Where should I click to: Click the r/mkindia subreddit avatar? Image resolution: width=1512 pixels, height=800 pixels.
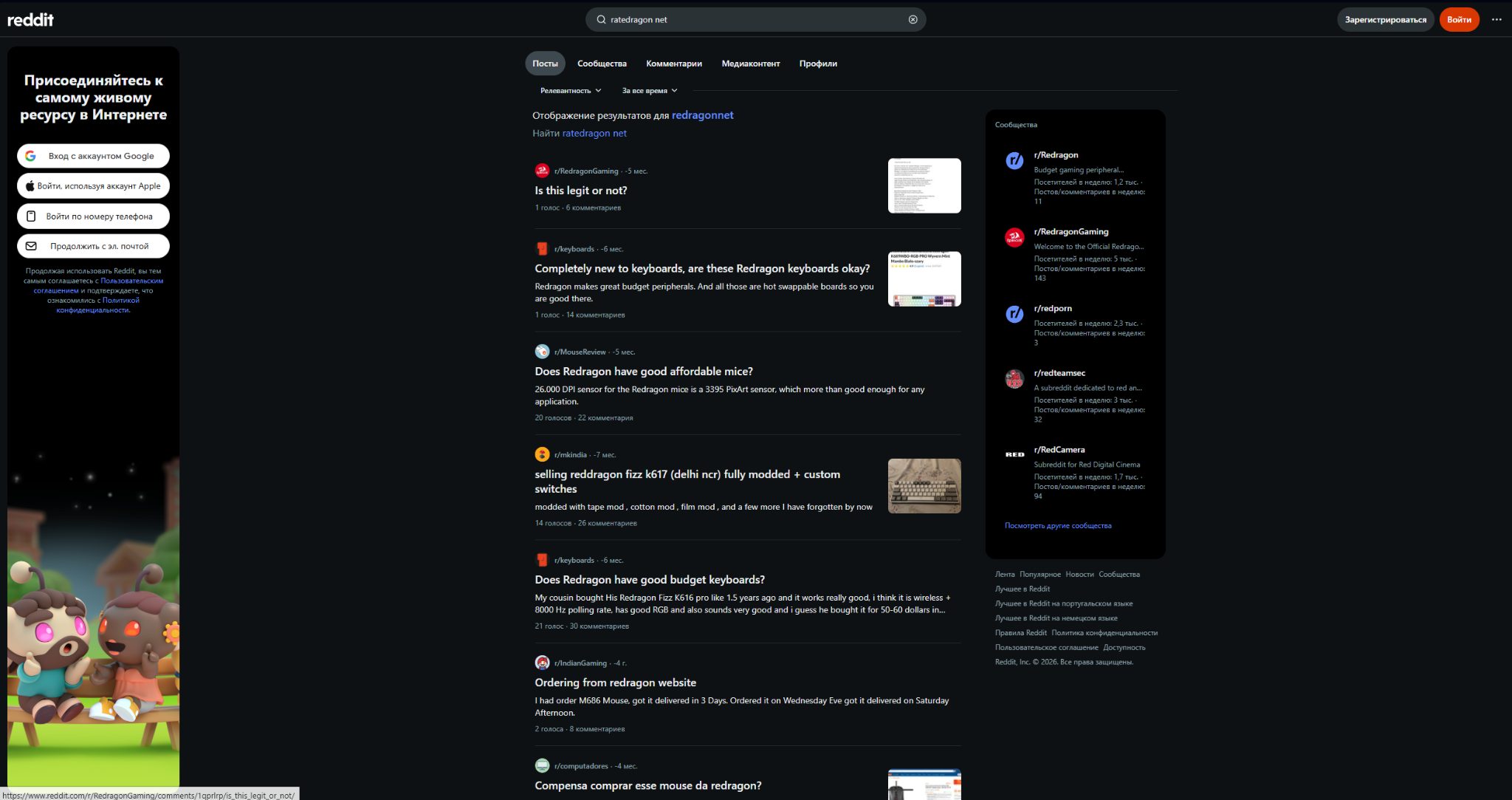tap(542, 454)
